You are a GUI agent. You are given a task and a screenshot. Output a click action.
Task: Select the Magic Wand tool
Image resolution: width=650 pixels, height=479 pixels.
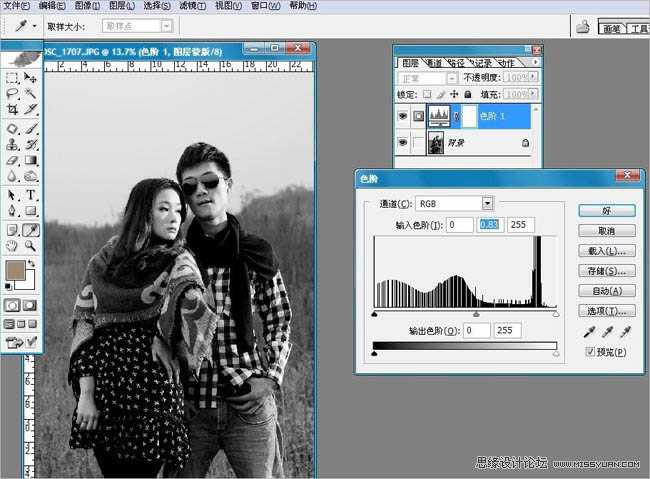(30, 94)
